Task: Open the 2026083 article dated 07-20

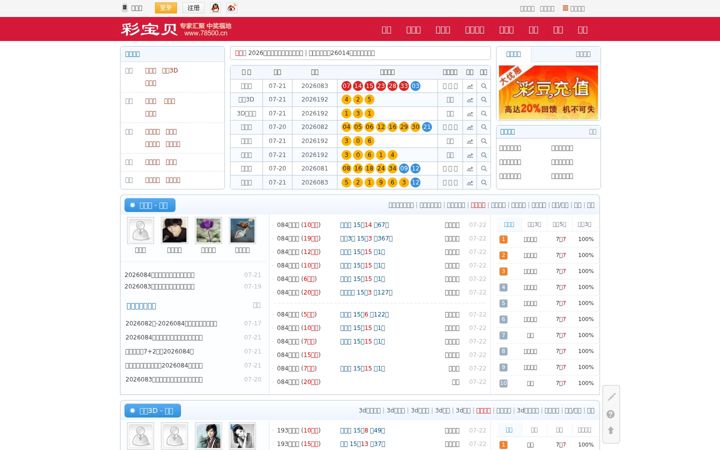Action: [x=164, y=380]
